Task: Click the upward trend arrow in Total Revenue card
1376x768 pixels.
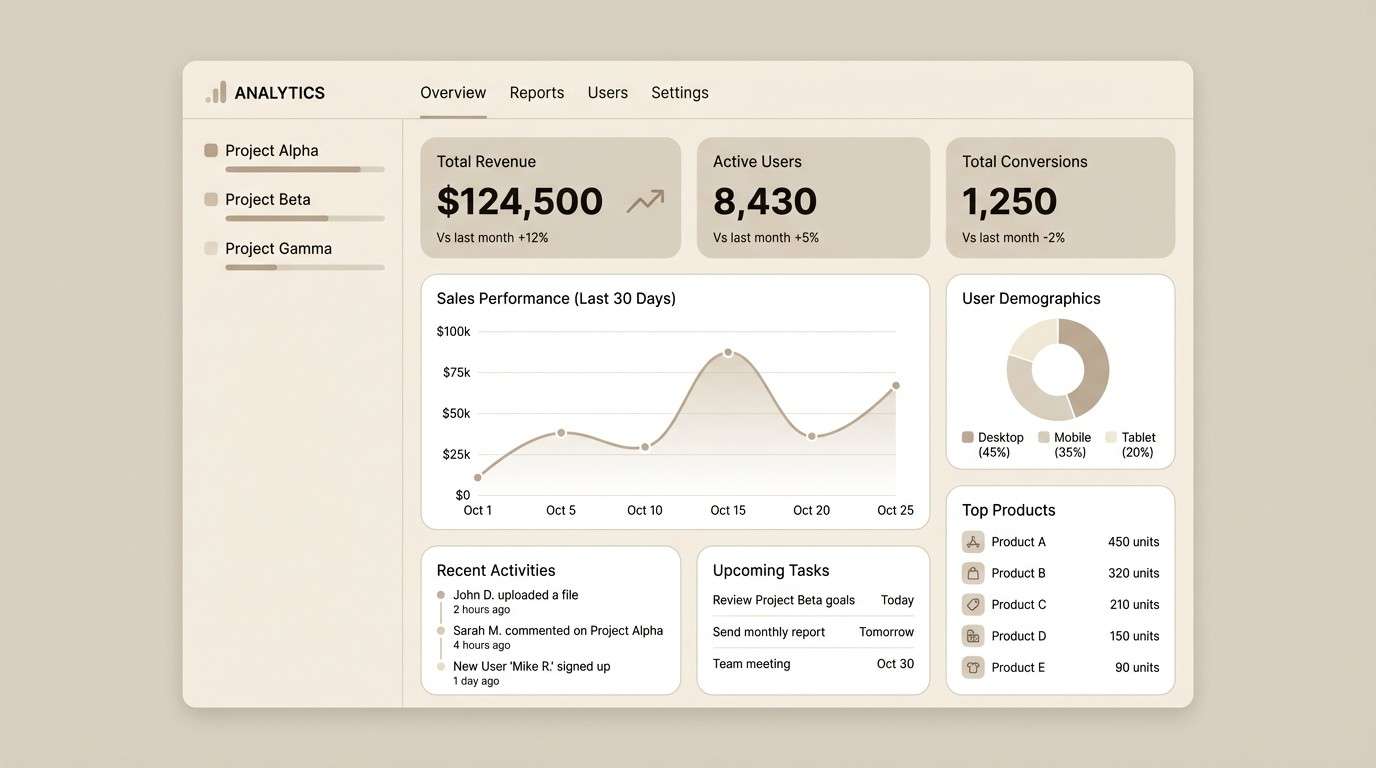Action: point(643,200)
